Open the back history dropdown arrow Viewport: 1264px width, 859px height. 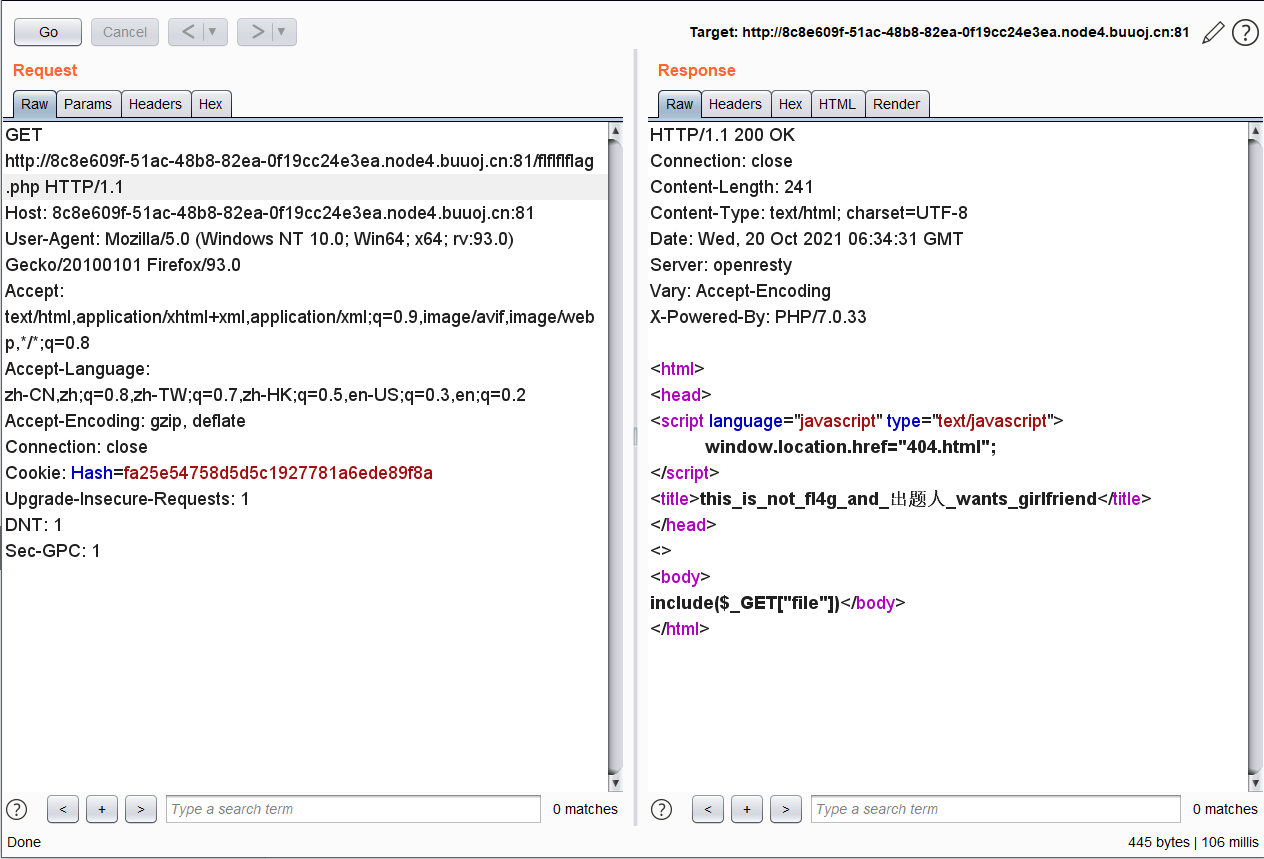212,32
